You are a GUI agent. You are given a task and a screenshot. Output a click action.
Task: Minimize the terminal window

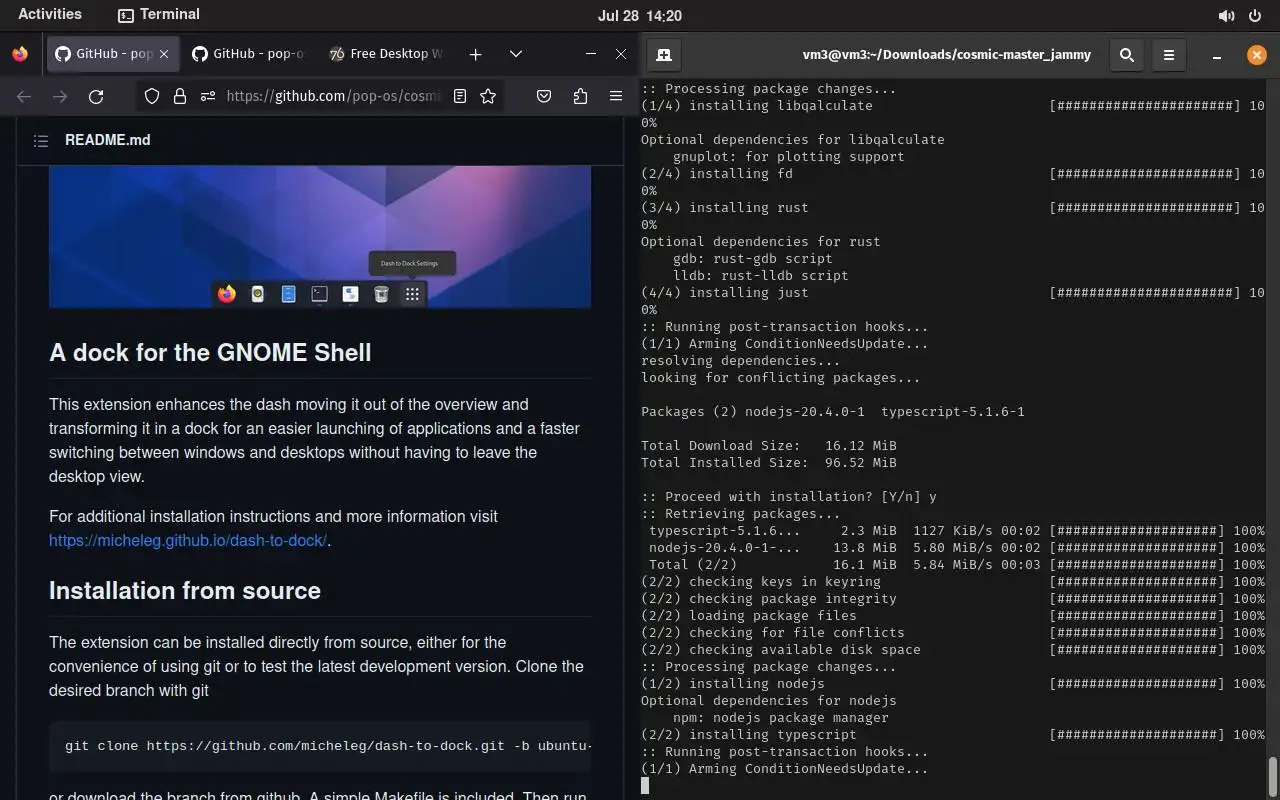pos(1217,55)
